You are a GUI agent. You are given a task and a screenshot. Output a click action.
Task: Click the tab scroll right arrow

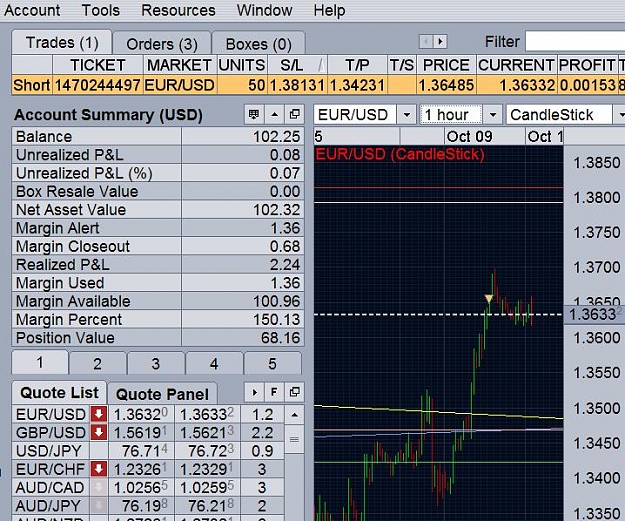pos(440,41)
